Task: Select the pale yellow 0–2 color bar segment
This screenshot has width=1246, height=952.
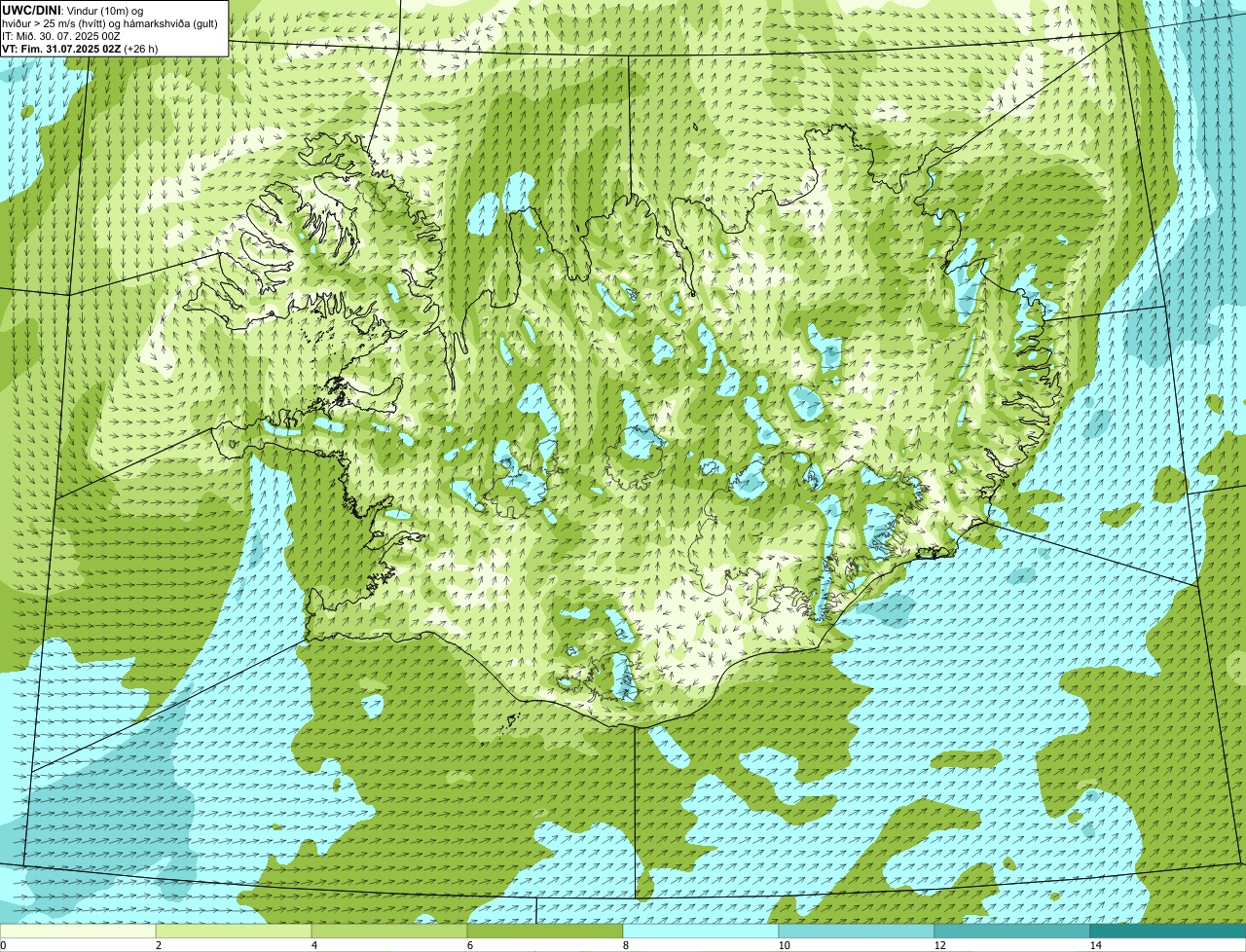Action: pyautogui.click(x=78, y=931)
